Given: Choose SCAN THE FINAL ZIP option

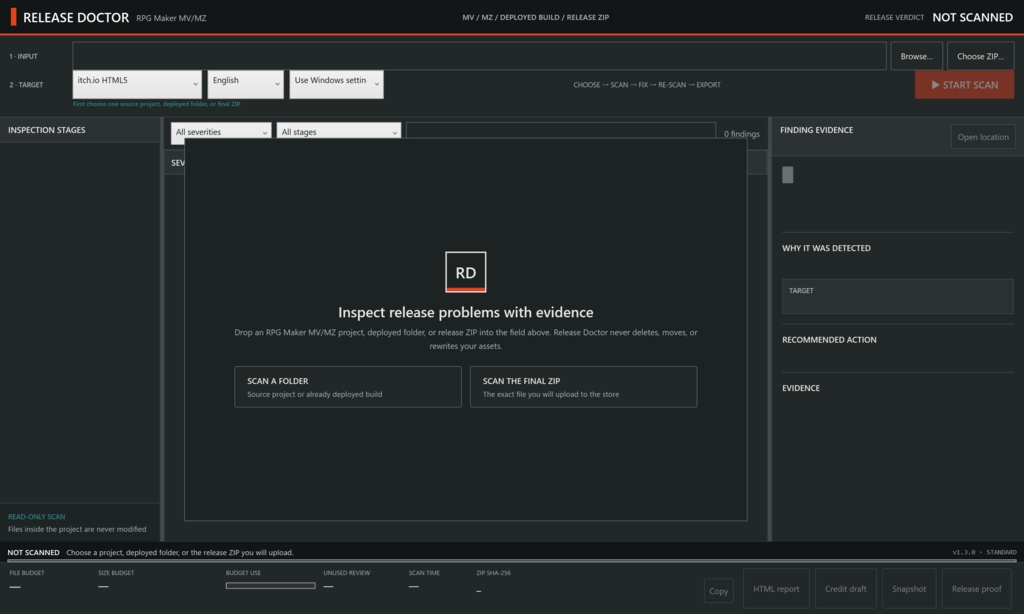Looking at the screenshot, I should [x=583, y=387].
